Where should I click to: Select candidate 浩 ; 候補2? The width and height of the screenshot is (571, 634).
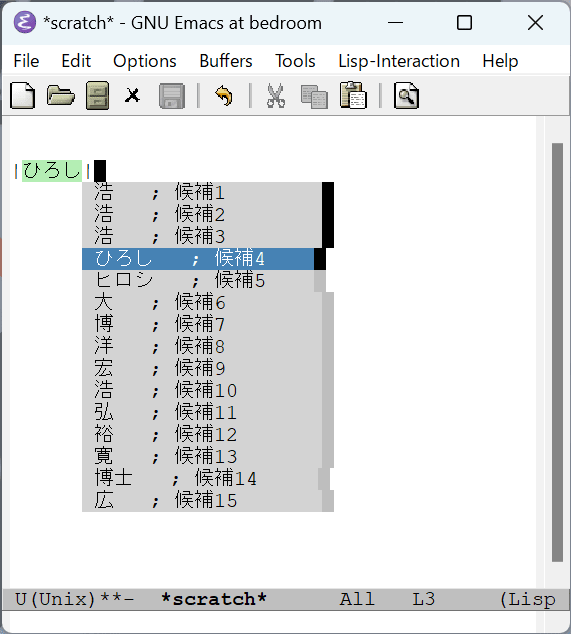[202, 215]
